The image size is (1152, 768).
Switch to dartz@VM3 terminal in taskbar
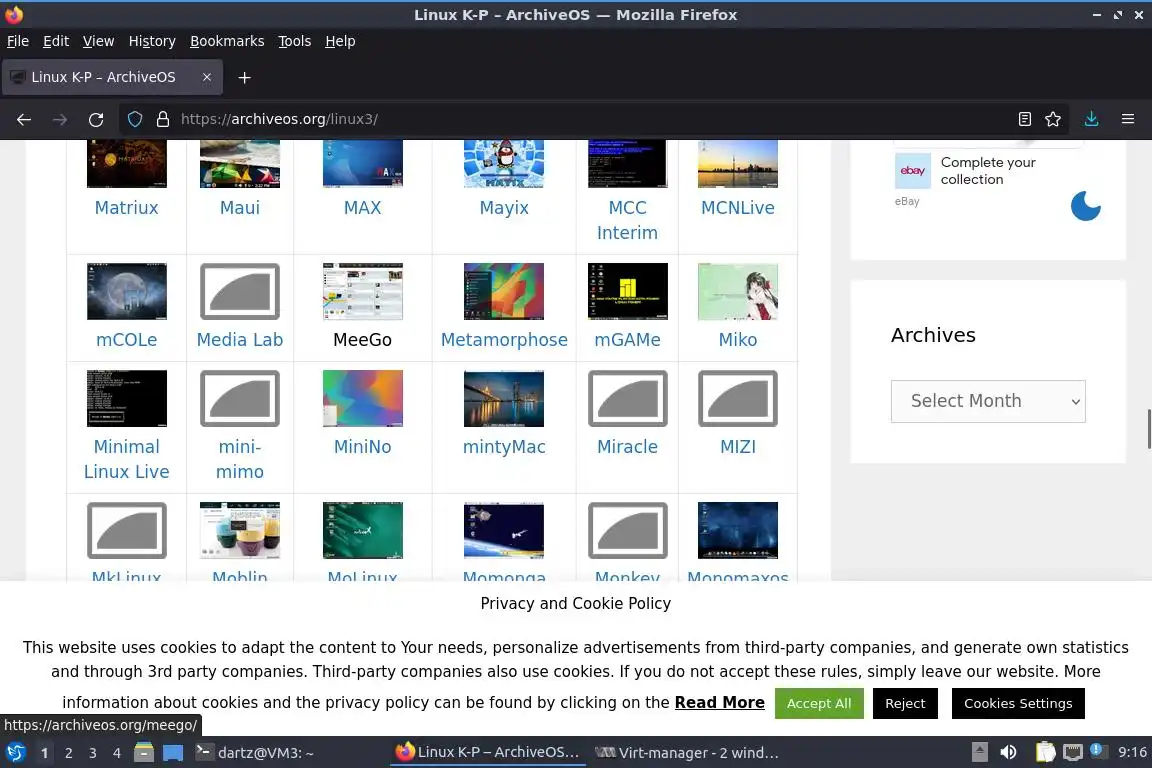click(x=255, y=753)
